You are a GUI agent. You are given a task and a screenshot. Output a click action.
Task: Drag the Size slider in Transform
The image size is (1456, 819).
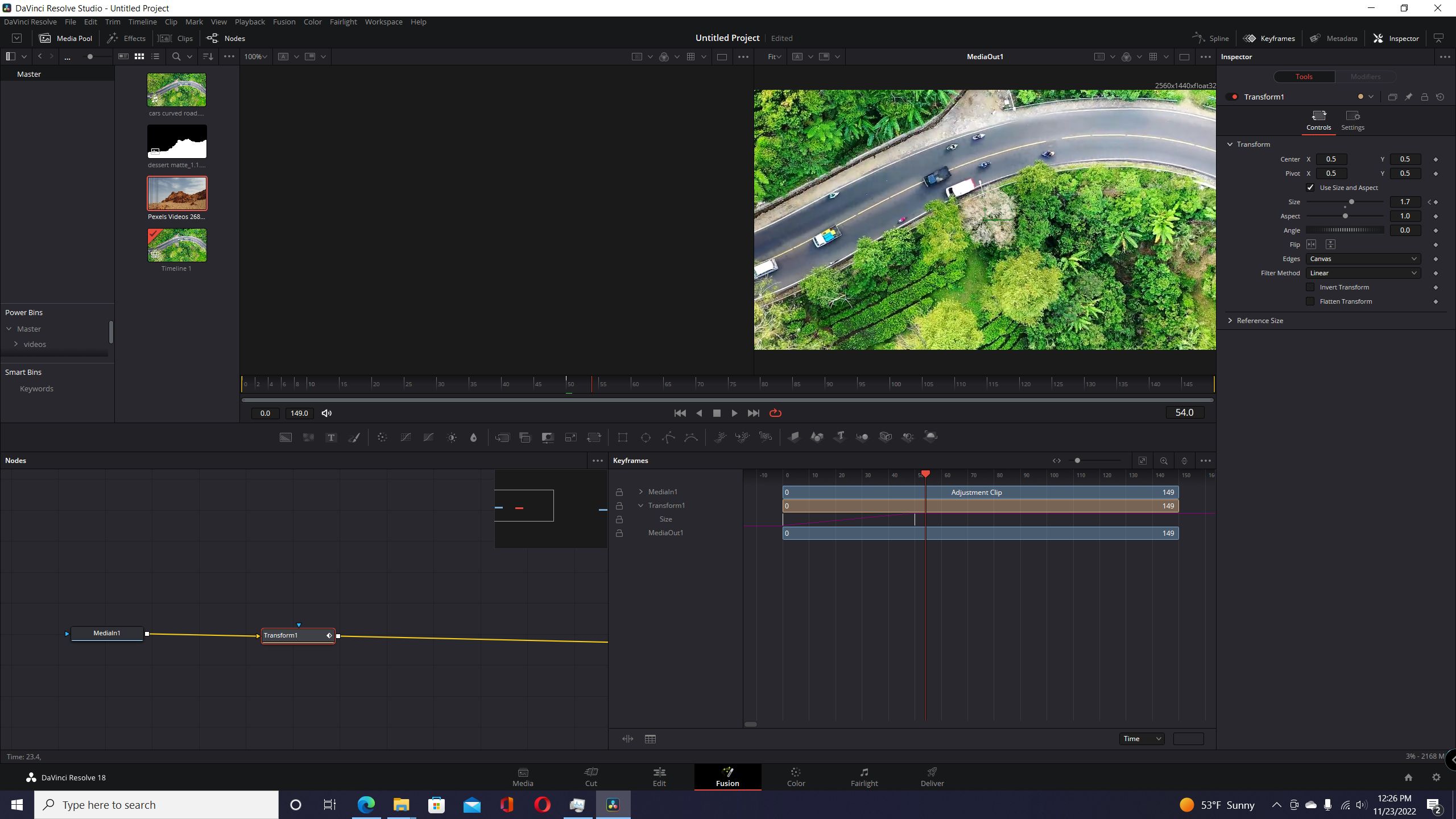coord(1350,201)
